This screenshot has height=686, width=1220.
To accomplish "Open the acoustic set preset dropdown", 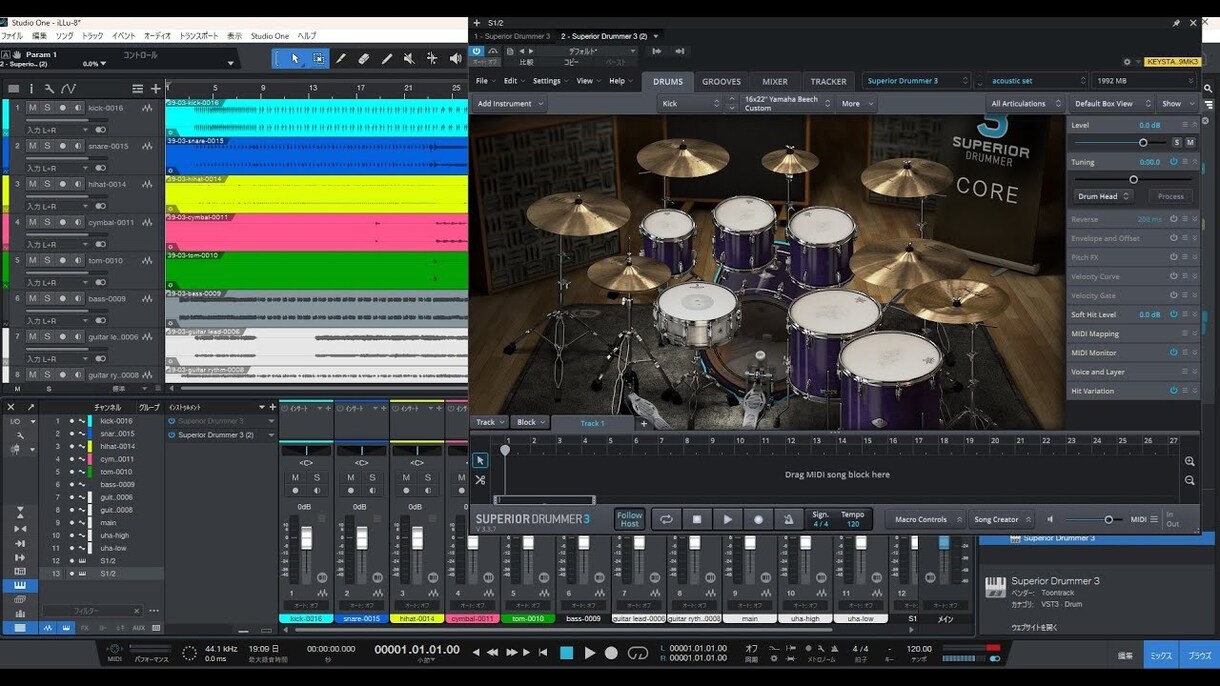I will click(x=1037, y=81).
